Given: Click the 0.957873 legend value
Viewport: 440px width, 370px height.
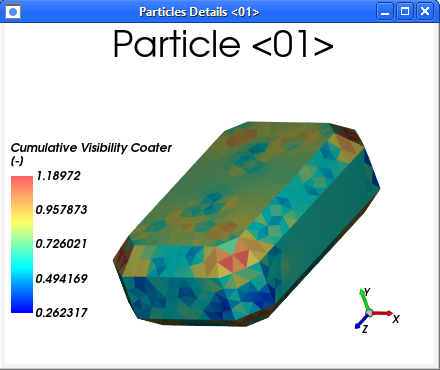Looking at the screenshot, I should tap(61, 210).
